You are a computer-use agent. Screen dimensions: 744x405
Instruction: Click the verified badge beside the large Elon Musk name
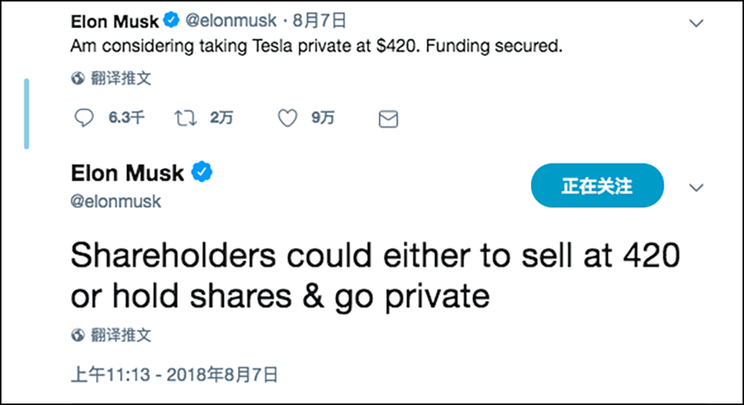coord(203,173)
